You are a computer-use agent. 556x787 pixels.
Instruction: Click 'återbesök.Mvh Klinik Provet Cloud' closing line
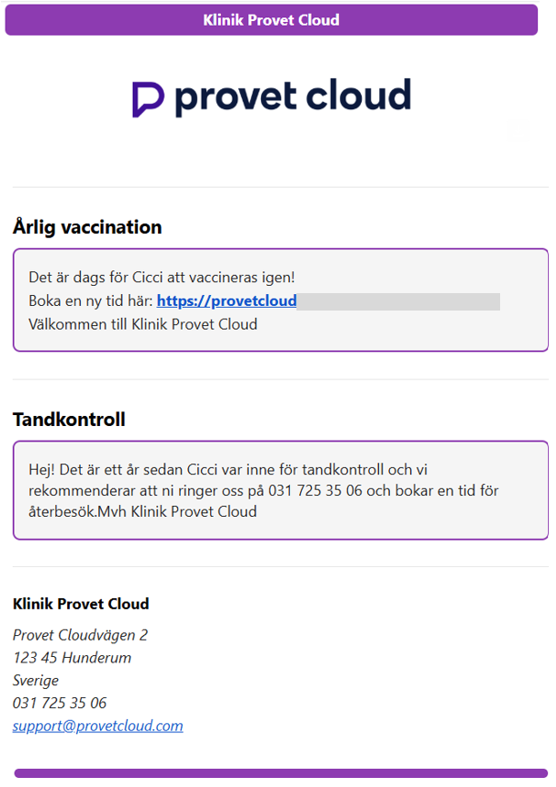click(143, 511)
